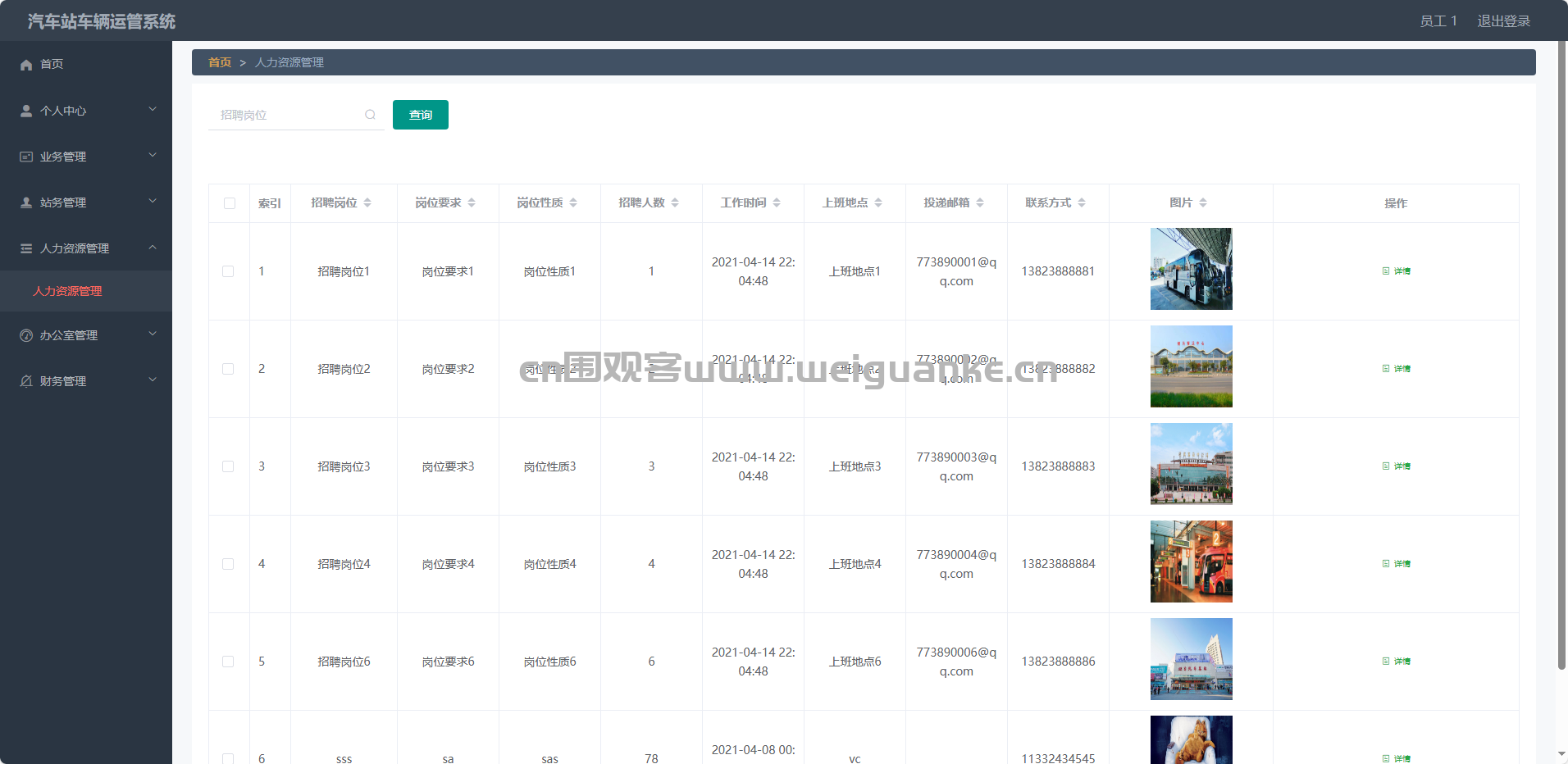Screen dimensions: 1568x764
Task: Check the checkbox for row 招聘岗位6
Action: [228, 662]
